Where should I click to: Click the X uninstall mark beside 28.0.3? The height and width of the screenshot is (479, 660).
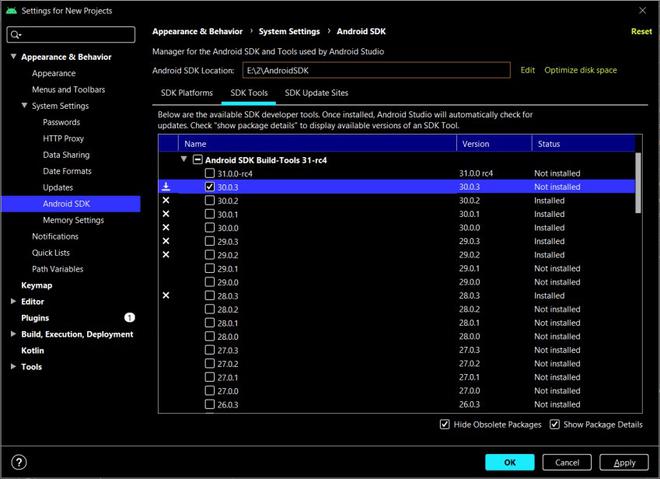[x=166, y=295]
